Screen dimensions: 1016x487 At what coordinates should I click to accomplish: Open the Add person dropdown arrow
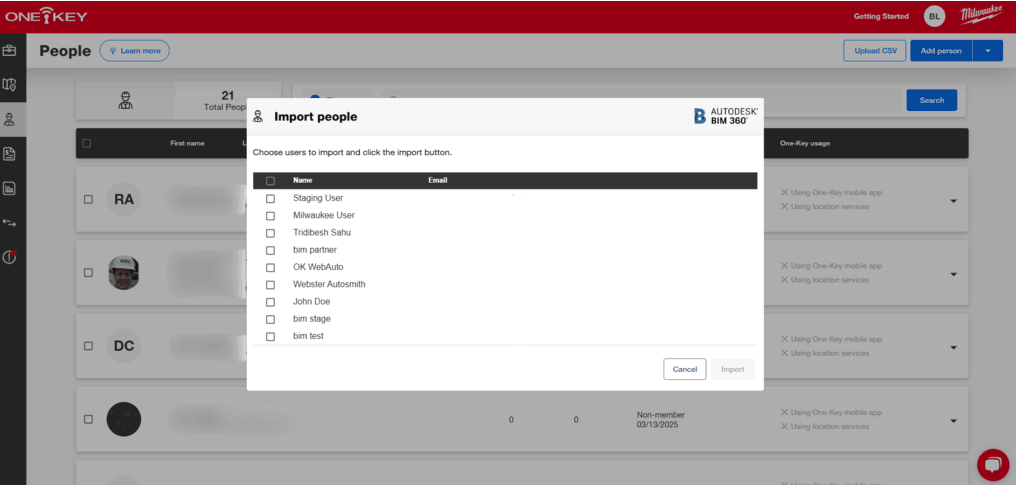(x=987, y=51)
